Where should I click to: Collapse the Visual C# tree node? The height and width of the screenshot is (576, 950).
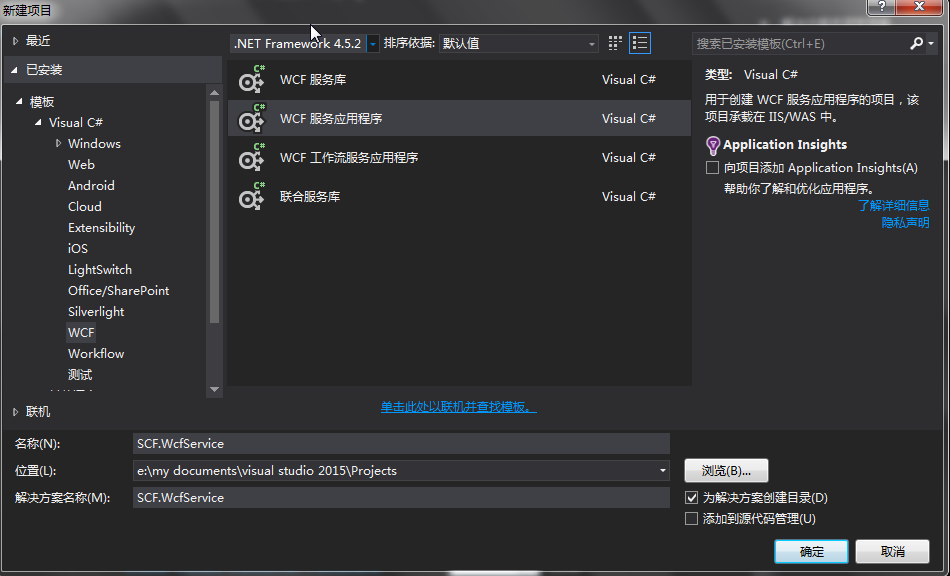[x=39, y=122]
